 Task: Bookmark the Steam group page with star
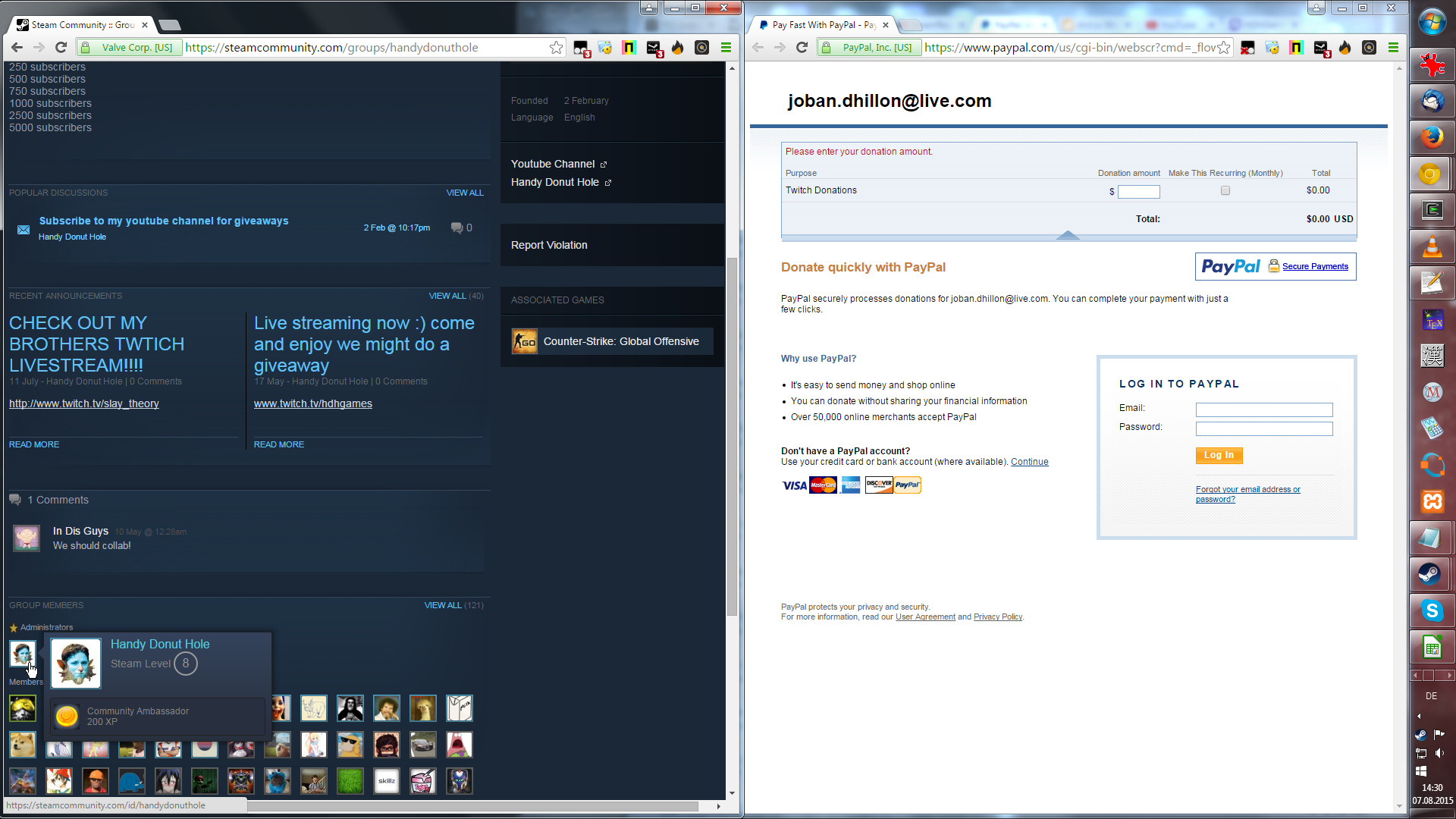pyautogui.click(x=556, y=47)
